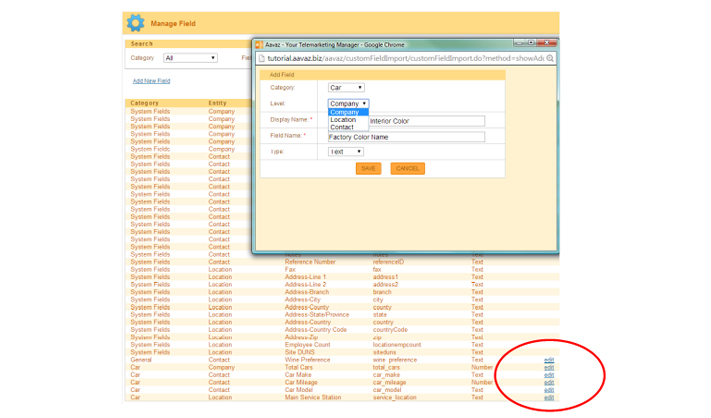Viewport: 711px width, 418px height.
Task: Click edit link for Car Model row
Action: point(549,390)
